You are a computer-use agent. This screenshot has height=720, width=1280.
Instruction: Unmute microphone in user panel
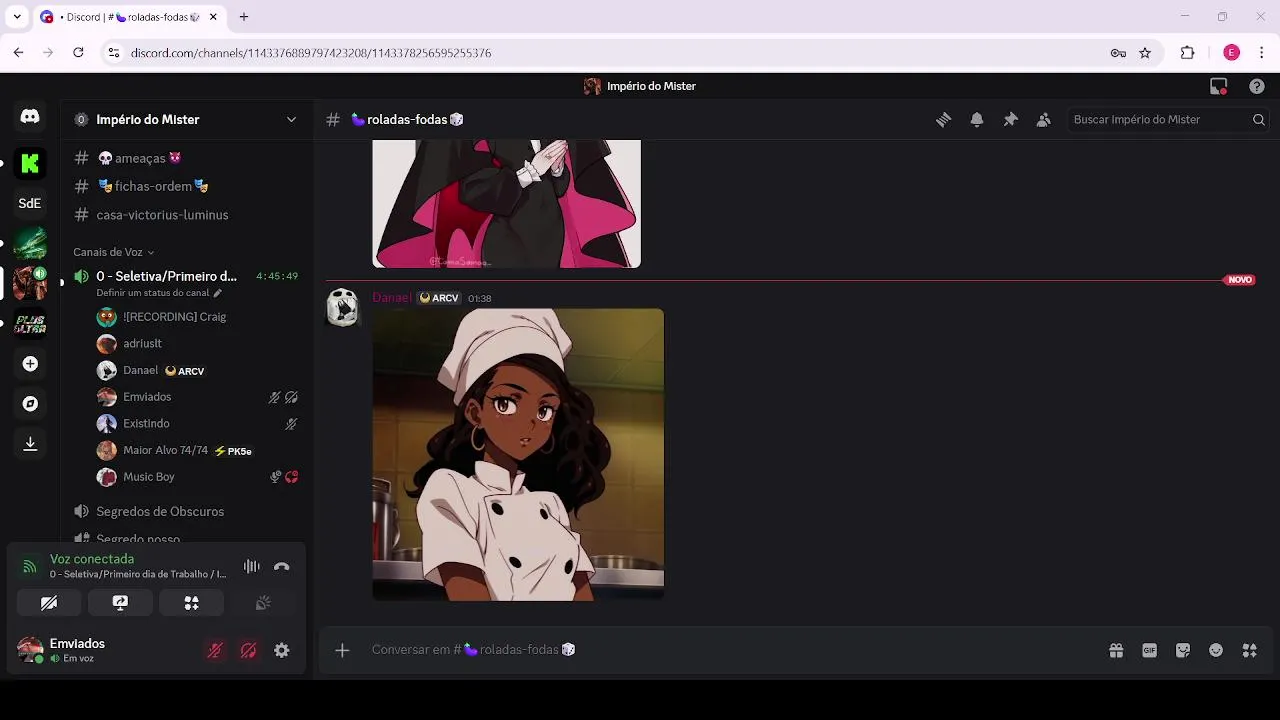point(215,651)
